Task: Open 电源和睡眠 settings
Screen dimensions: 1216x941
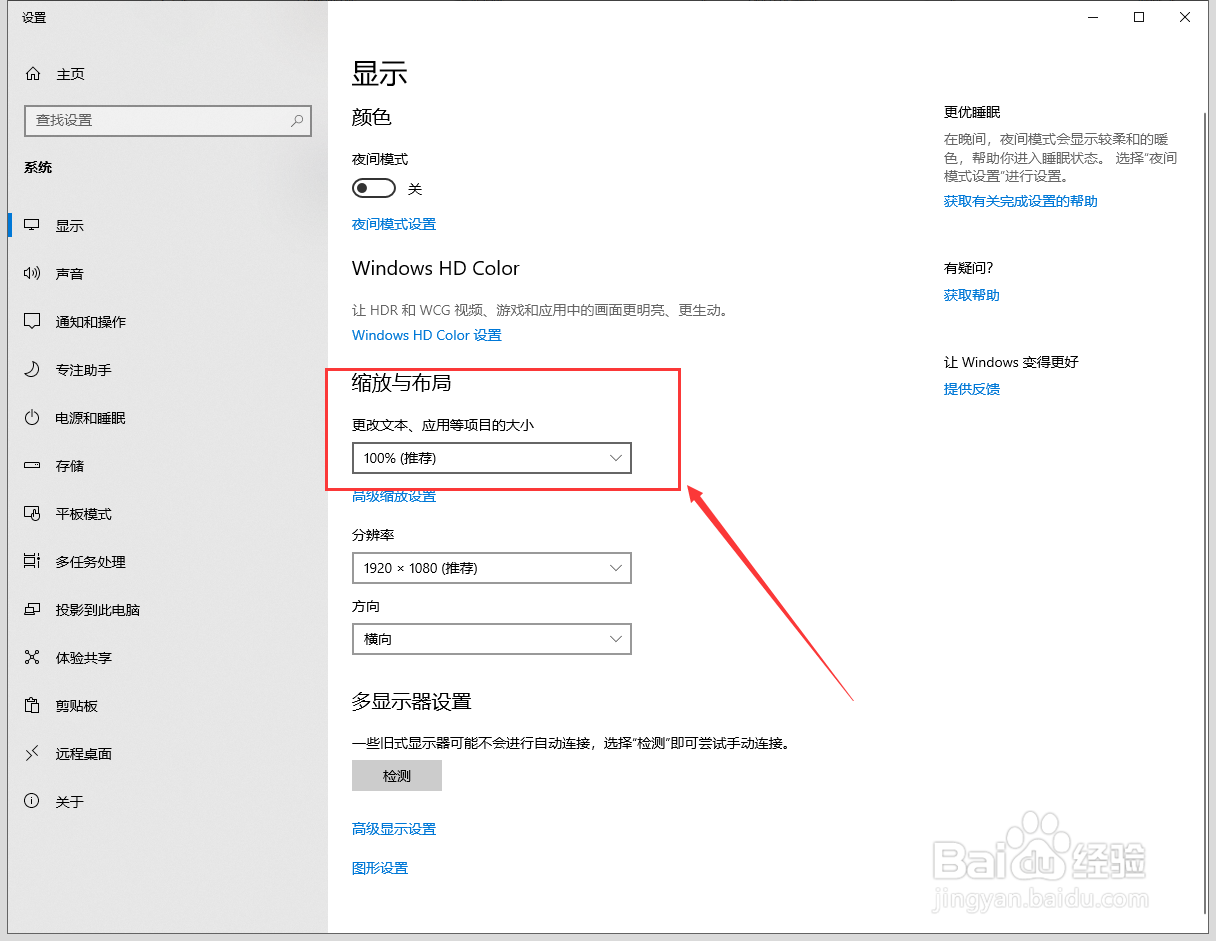Action: (90, 417)
